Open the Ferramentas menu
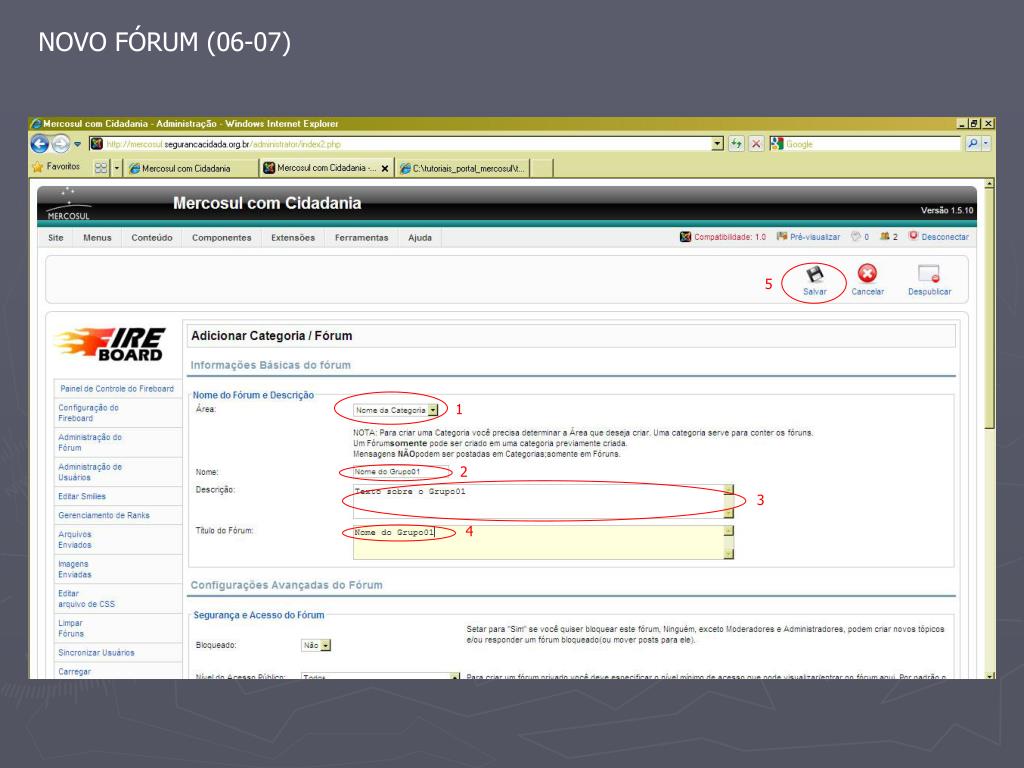 point(361,238)
